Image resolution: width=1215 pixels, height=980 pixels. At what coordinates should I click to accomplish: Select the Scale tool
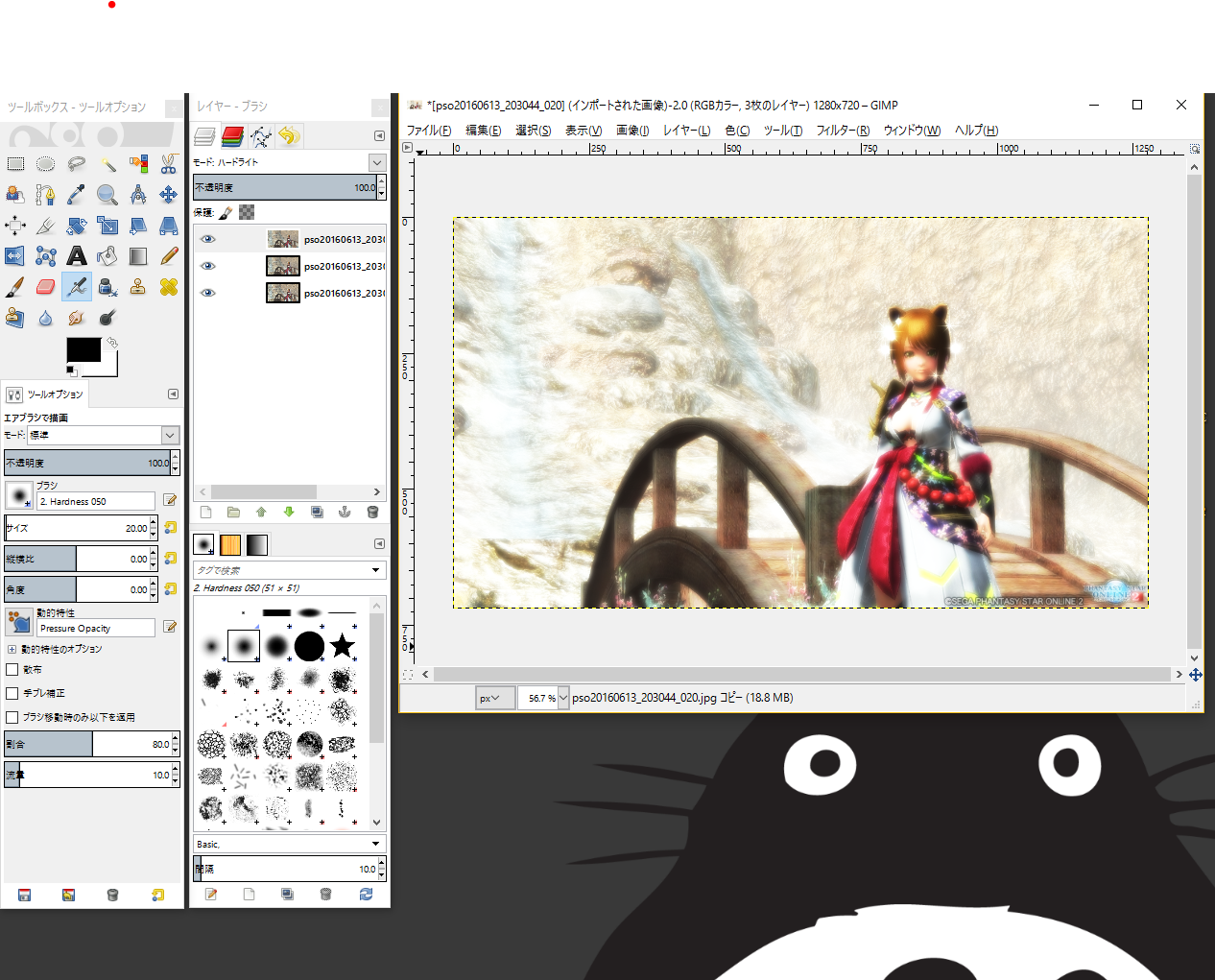107,226
